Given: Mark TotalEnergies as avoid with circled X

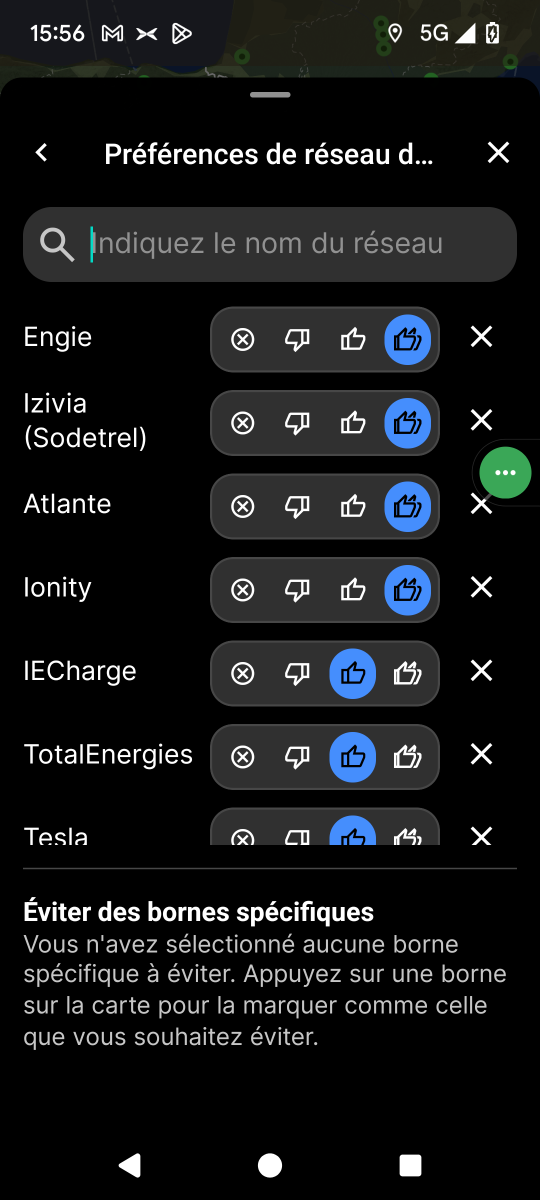Looking at the screenshot, I should point(243,757).
